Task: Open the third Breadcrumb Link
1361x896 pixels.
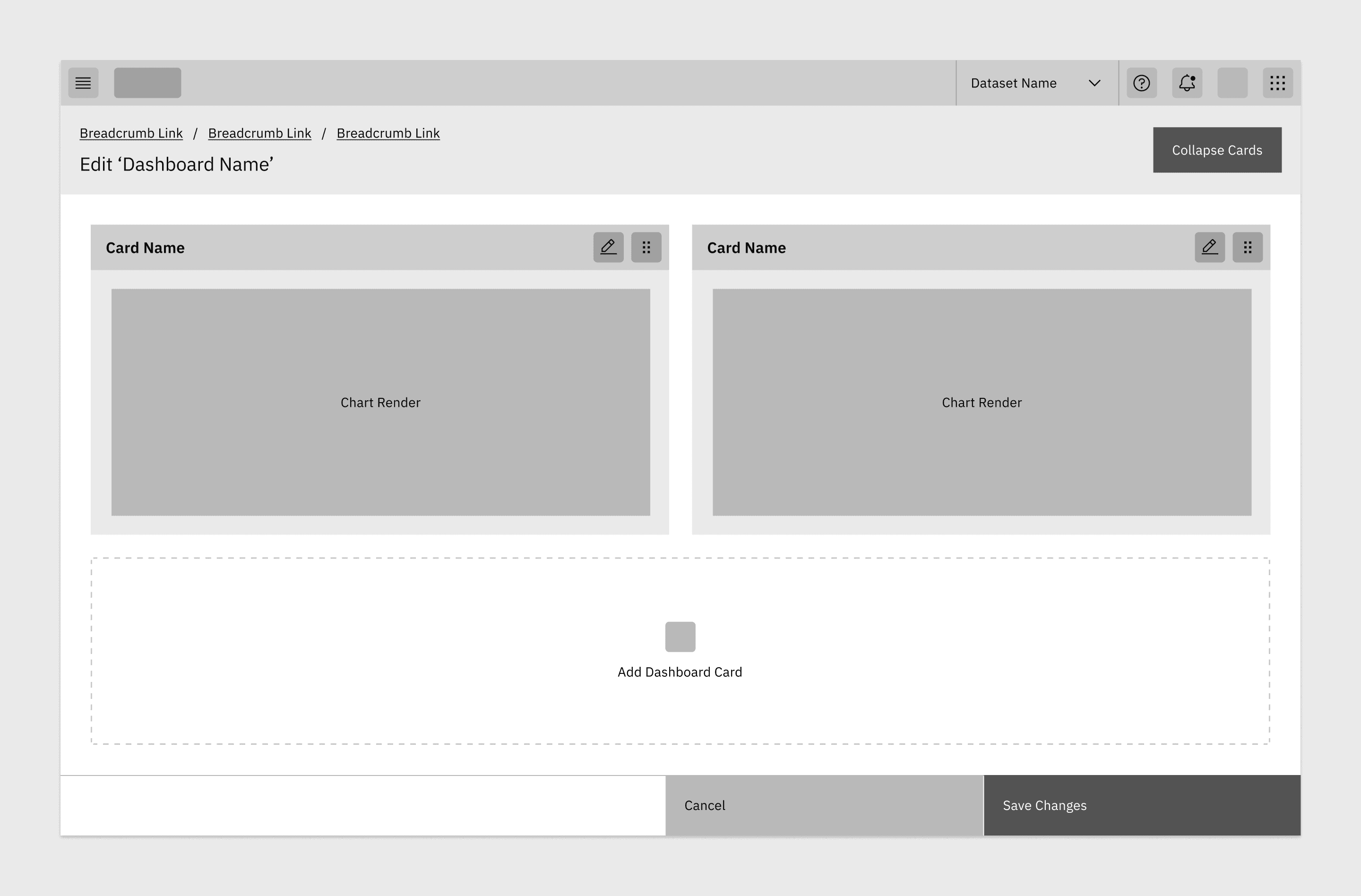Action: [388, 133]
